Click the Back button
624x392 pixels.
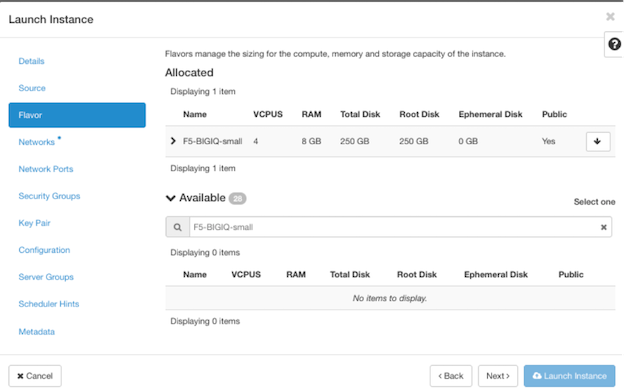[451, 376]
